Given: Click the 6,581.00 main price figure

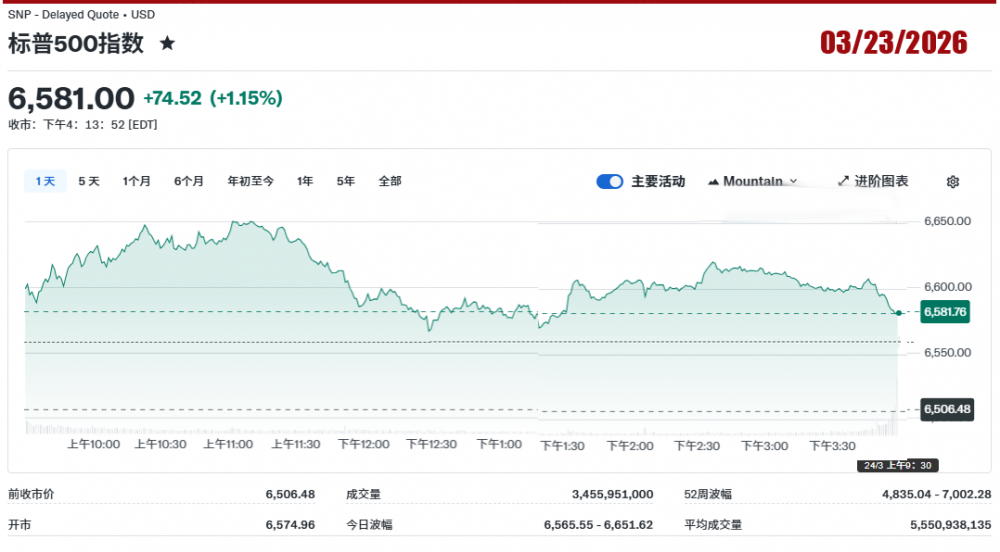Looking at the screenshot, I should tap(71, 98).
